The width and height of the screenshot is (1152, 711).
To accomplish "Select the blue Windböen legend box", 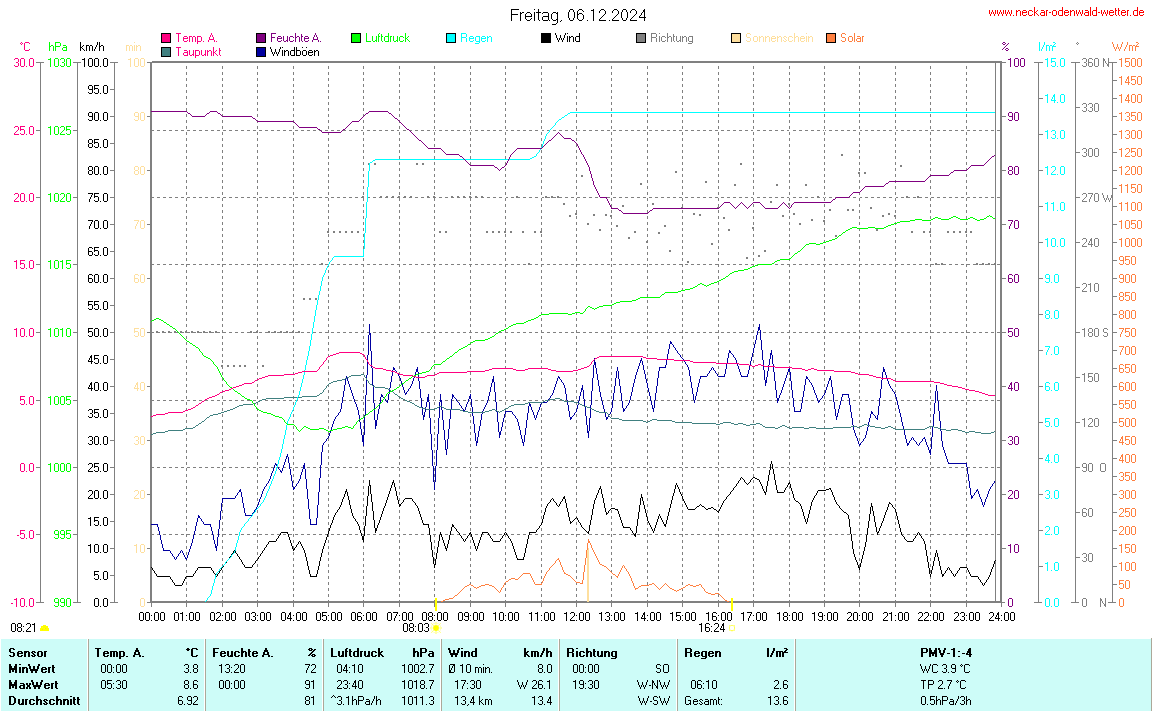I will [261, 52].
